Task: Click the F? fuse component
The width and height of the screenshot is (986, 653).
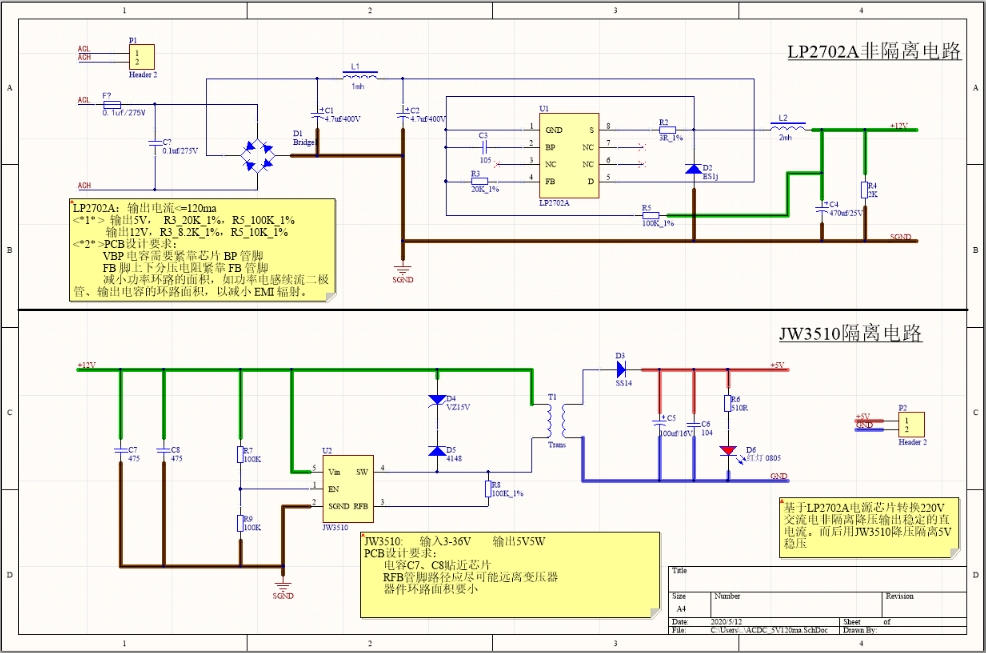Action: tap(111, 104)
